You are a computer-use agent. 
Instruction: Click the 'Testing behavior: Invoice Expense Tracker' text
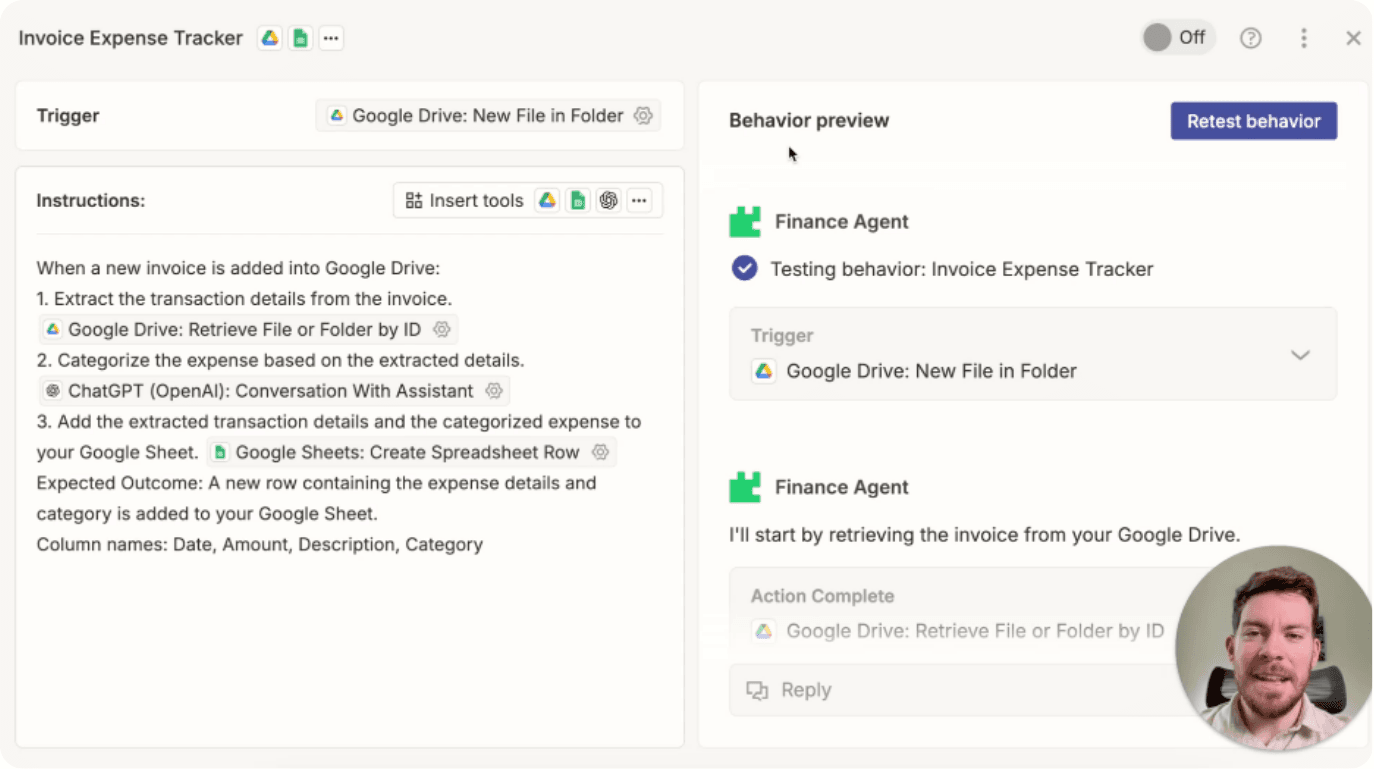point(961,269)
